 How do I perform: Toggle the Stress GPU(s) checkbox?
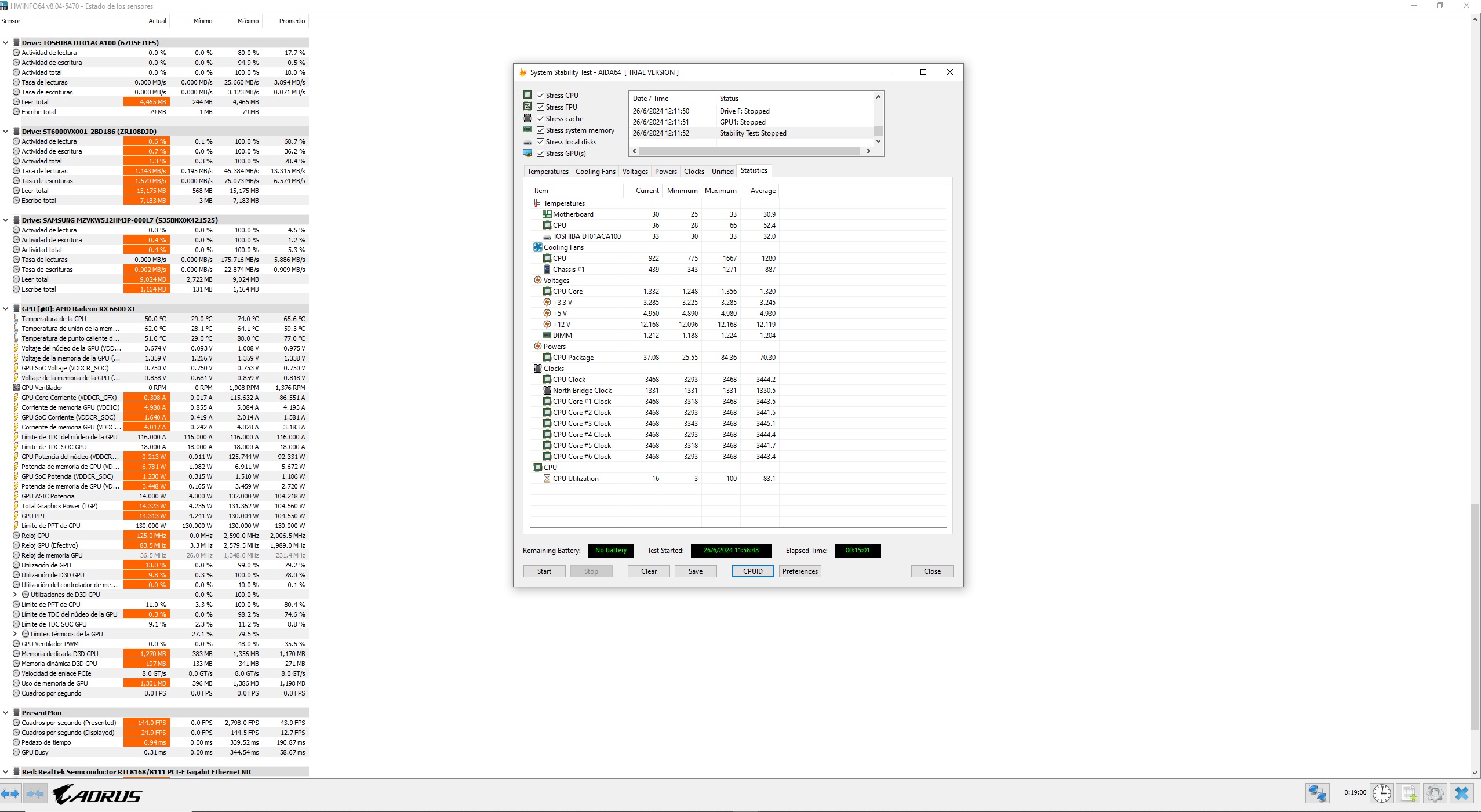coord(540,153)
